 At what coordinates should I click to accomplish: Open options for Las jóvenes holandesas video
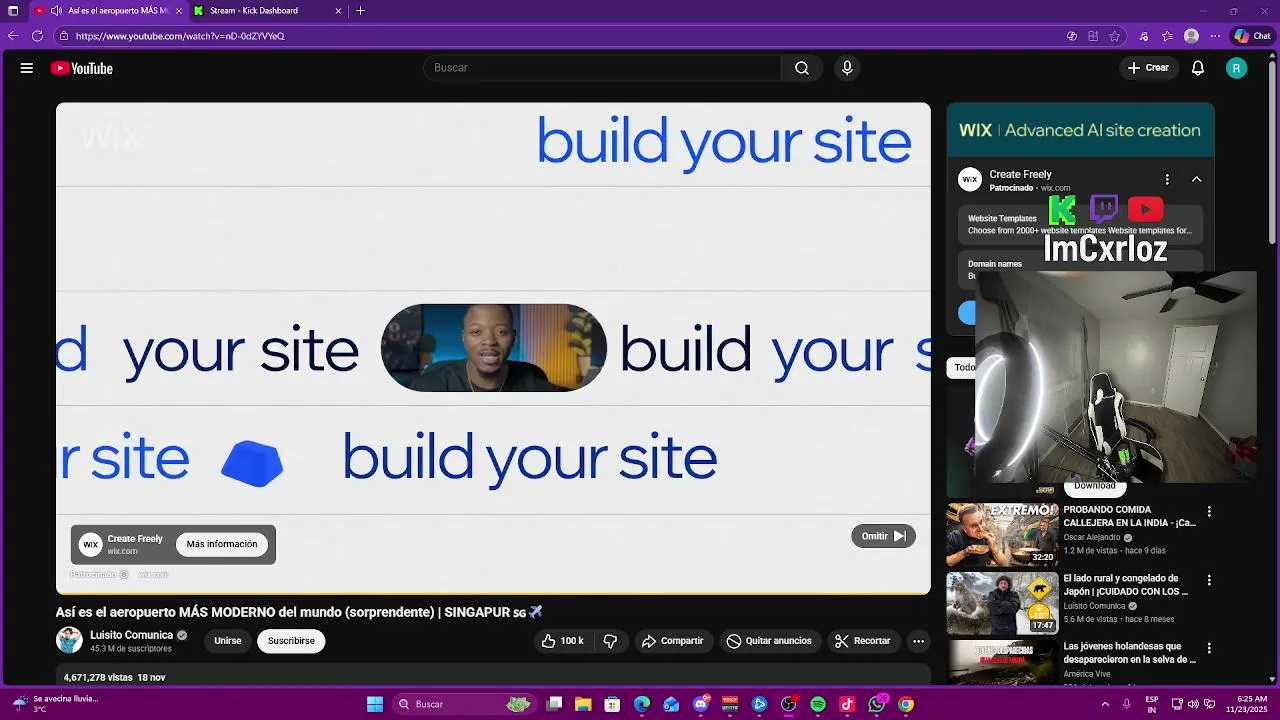coord(1209,648)
